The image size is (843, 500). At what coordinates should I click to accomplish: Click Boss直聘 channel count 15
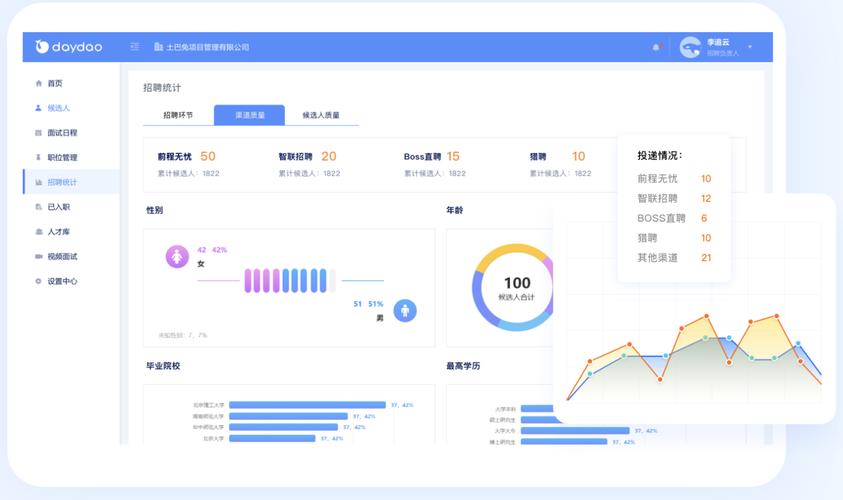point(453,156)
